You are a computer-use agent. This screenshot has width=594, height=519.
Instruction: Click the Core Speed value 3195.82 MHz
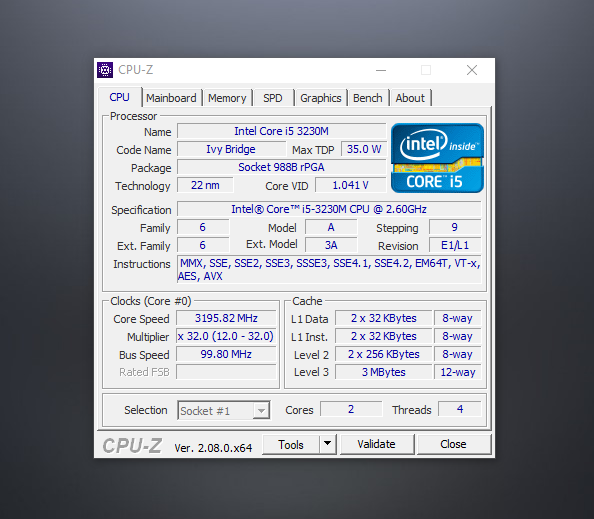[226, 318]
